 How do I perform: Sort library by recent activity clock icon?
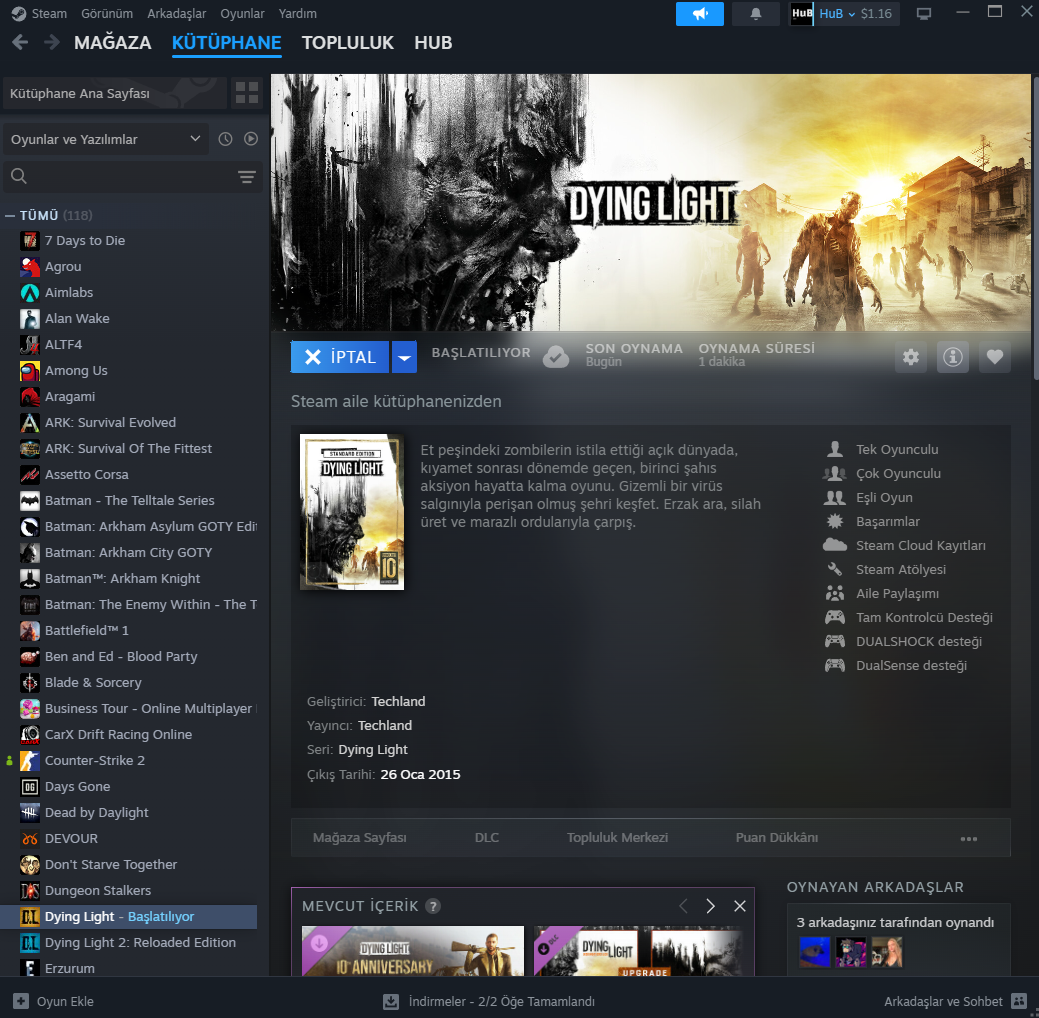click(225, 139)
